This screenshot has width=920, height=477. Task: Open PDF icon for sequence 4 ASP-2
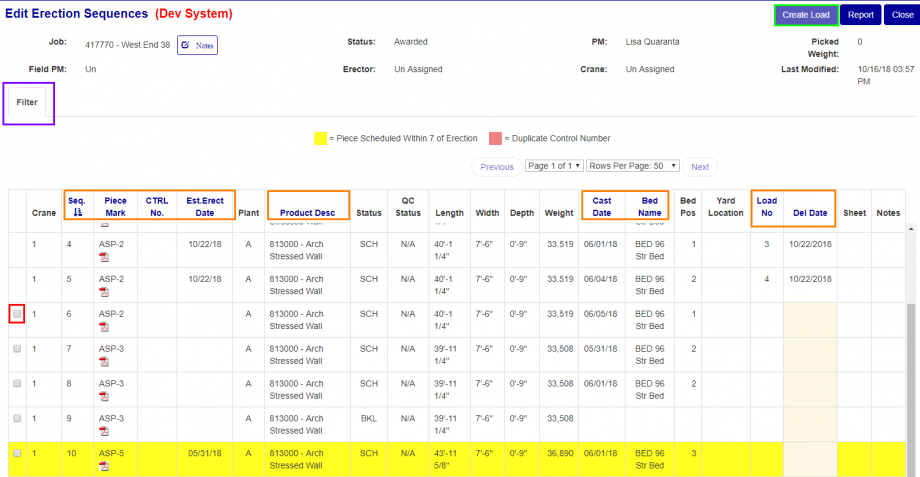[x=104, y=257]
